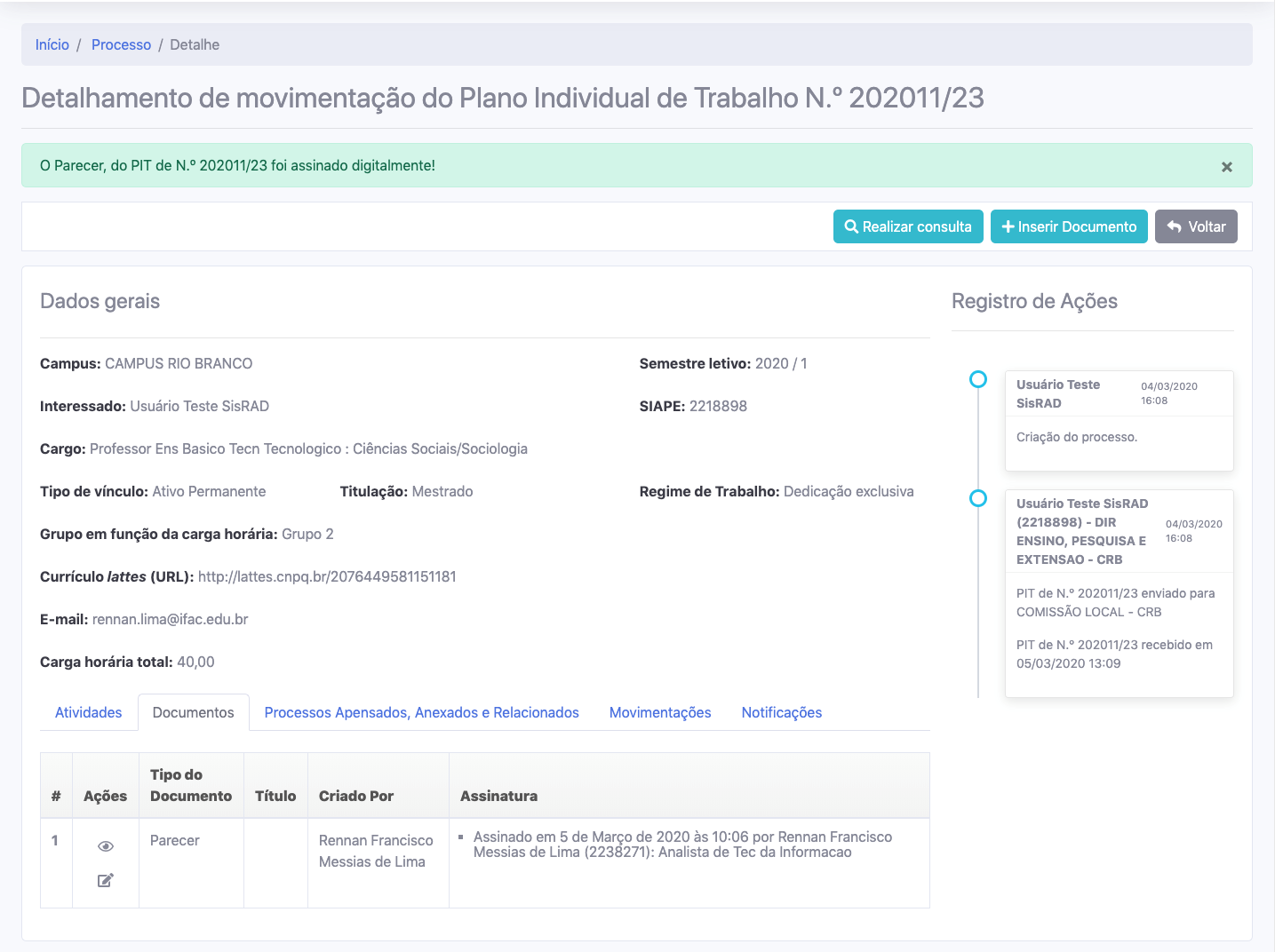Navigate to Processo breadcrumb link
Image resolution: width=1275 pixels, height=952 pixels.
121,44
